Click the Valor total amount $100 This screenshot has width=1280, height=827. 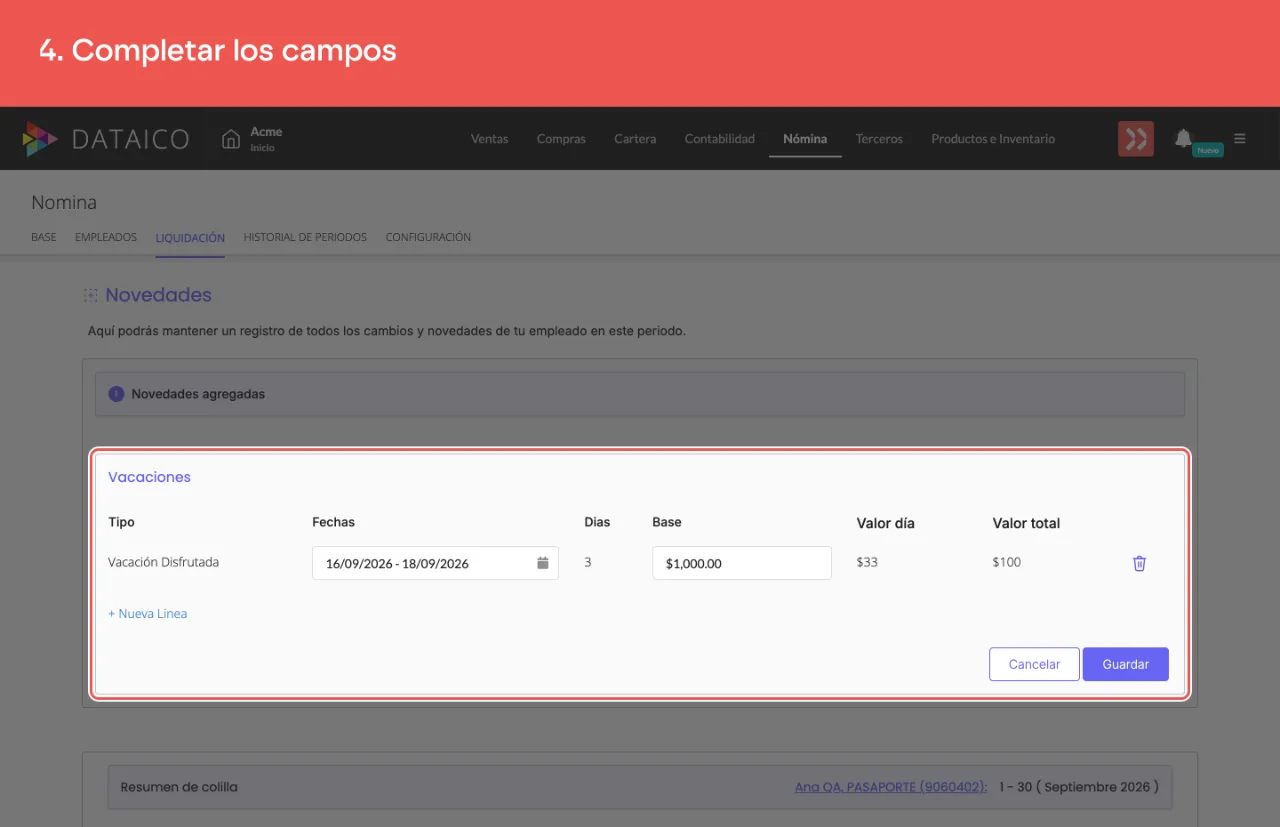(x=1007, y=562)
